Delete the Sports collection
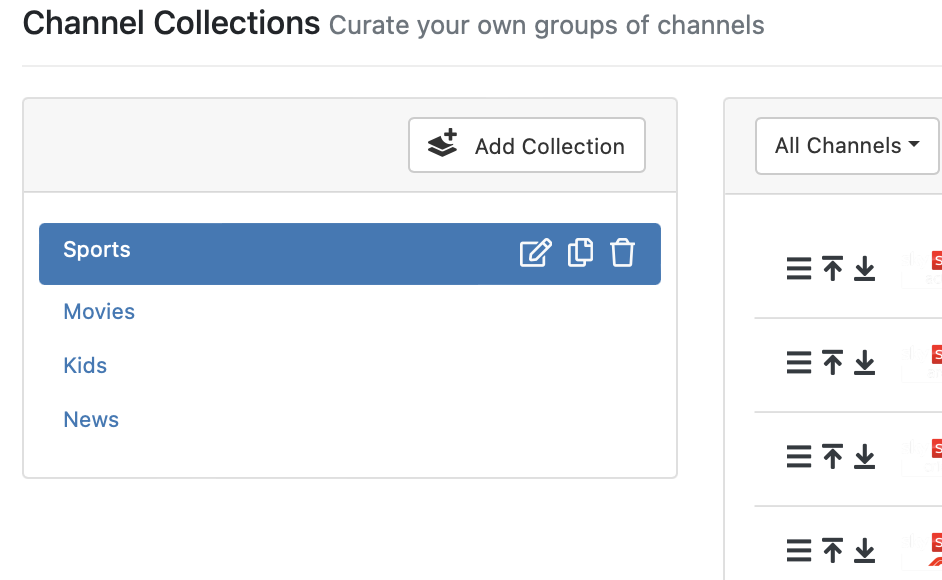This screenshot has width=942, height=580. (623, 253)
